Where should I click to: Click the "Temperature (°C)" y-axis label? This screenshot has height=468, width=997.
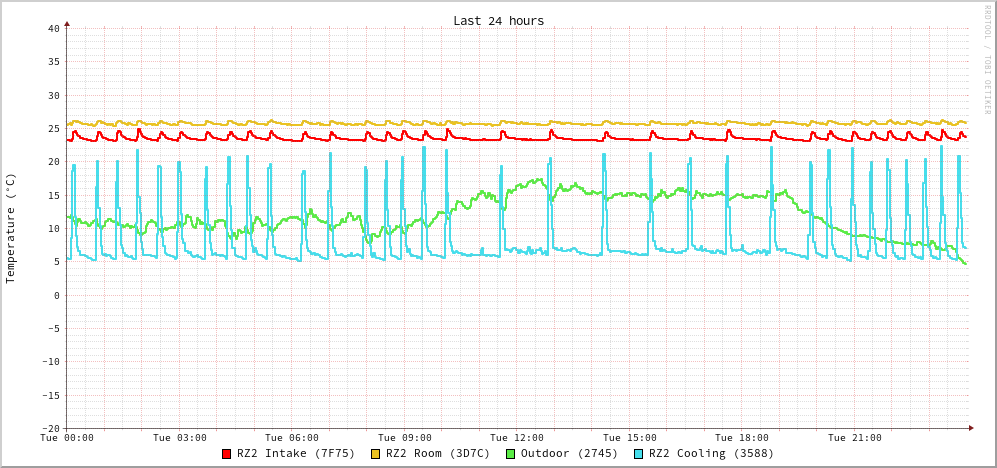pos(11,228)
